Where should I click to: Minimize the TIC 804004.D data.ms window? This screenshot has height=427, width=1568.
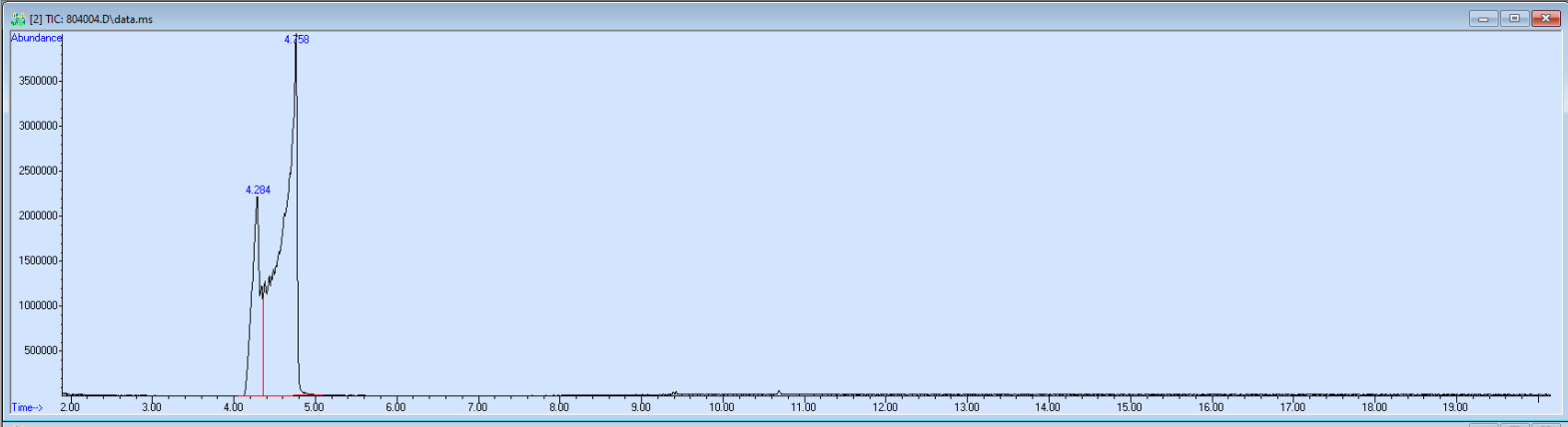point(1483,18)
